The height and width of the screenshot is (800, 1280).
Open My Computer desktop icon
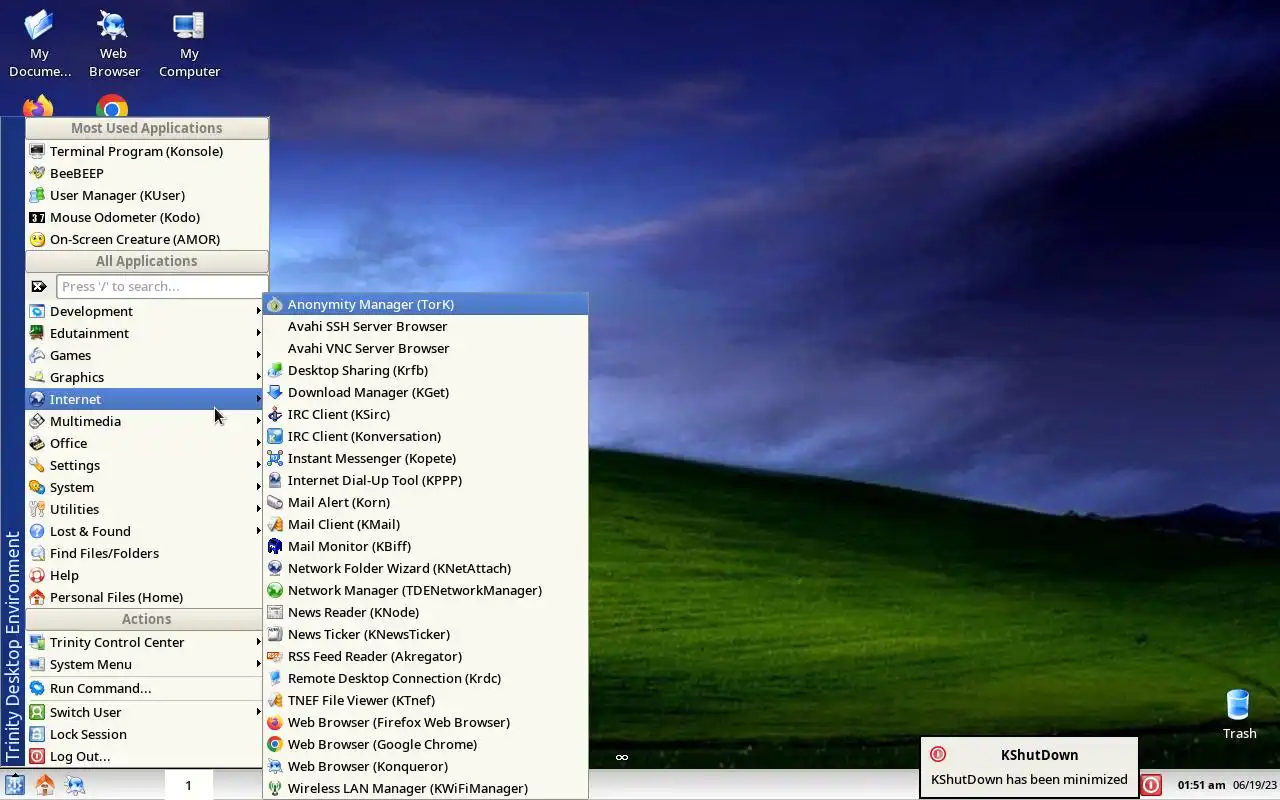pyautogui.click(x=189, y=44)
